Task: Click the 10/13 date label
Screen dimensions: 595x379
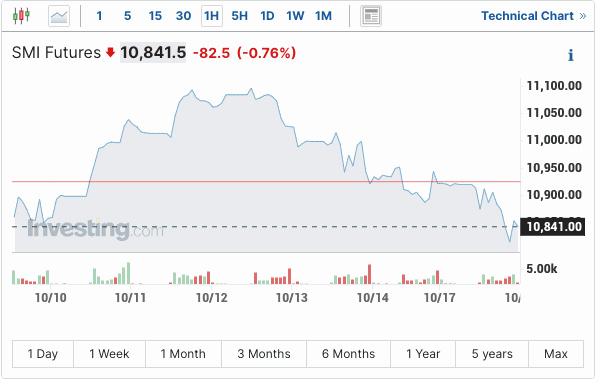Action: click(291, 297)
